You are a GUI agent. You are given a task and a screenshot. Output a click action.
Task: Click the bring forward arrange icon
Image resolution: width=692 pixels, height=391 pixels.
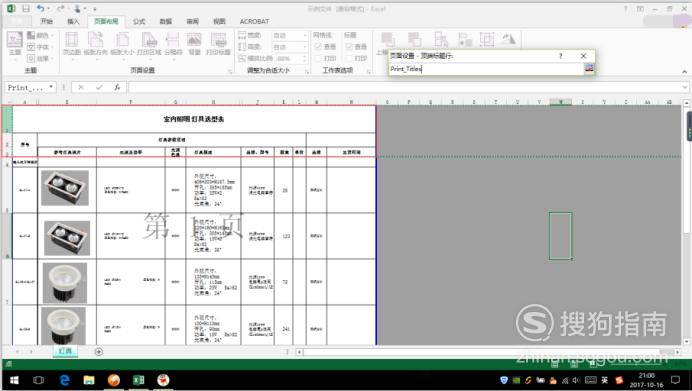(x=387, y=39)
